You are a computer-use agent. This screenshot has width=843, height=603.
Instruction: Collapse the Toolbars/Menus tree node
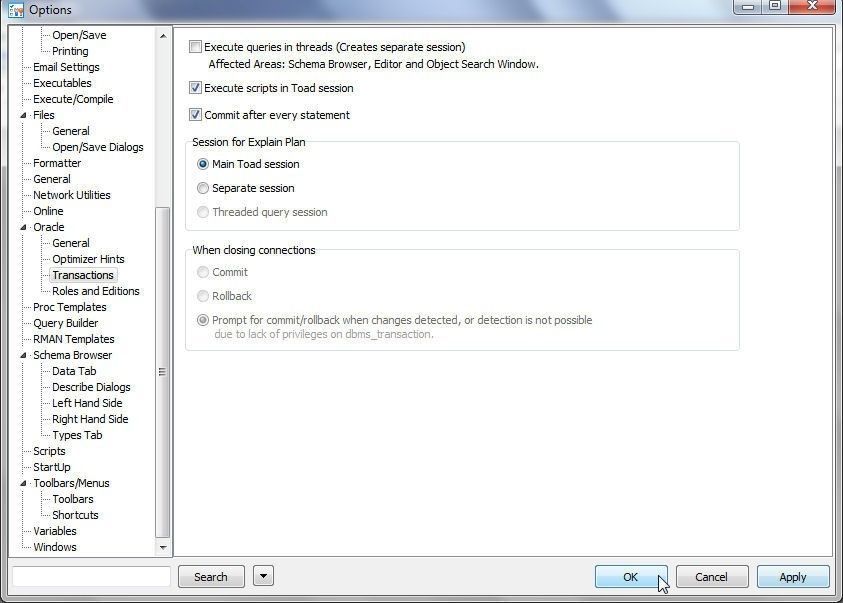(23, 483)
